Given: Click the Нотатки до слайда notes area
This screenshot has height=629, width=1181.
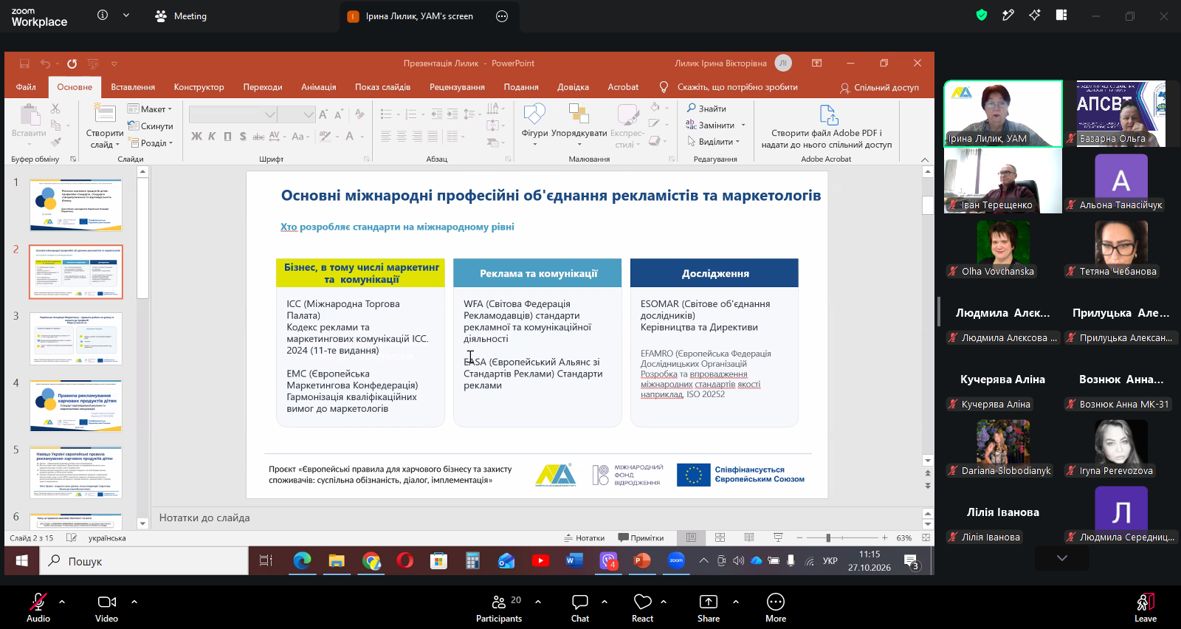Looking at the screenshot, I should coord(536,518).
